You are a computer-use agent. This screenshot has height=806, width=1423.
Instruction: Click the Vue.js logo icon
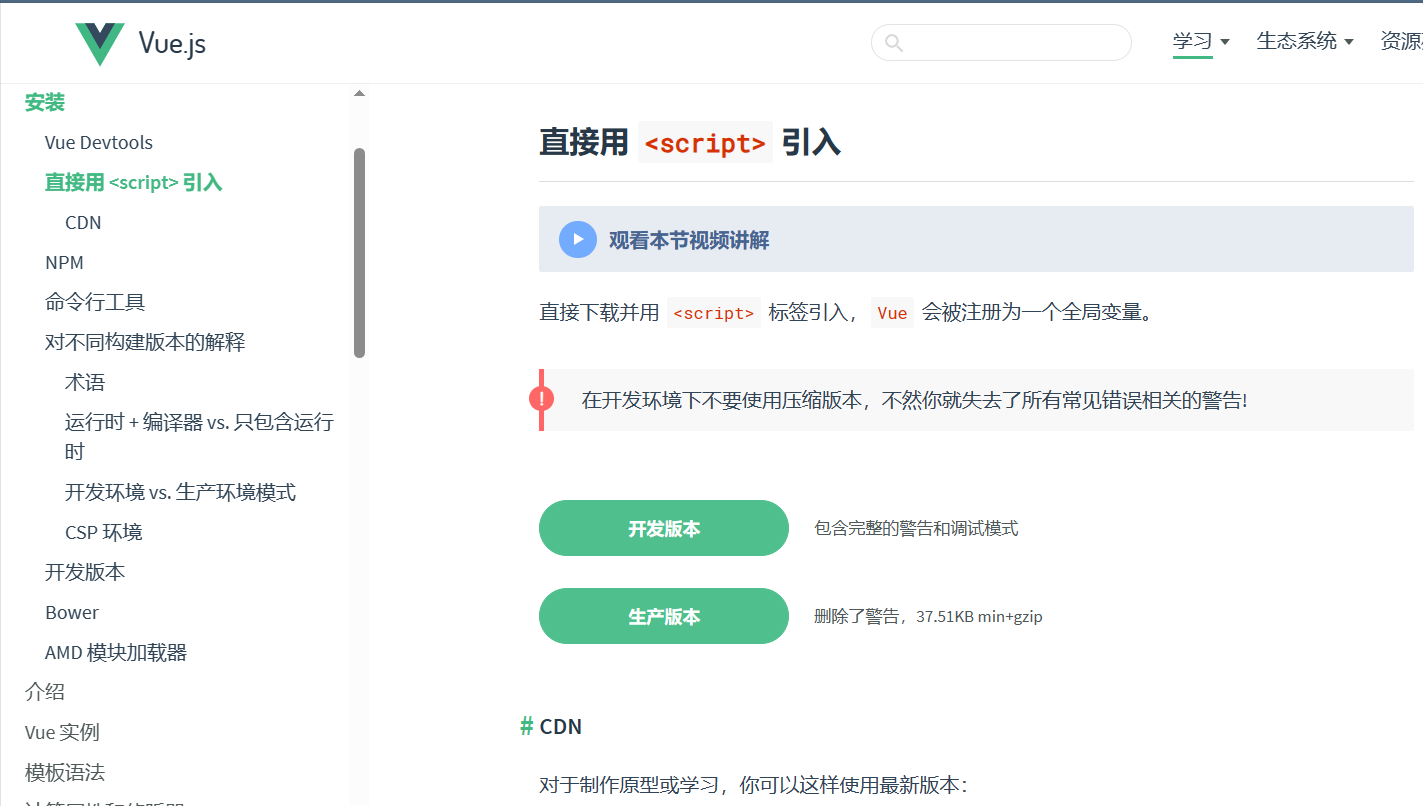(100, 44)
